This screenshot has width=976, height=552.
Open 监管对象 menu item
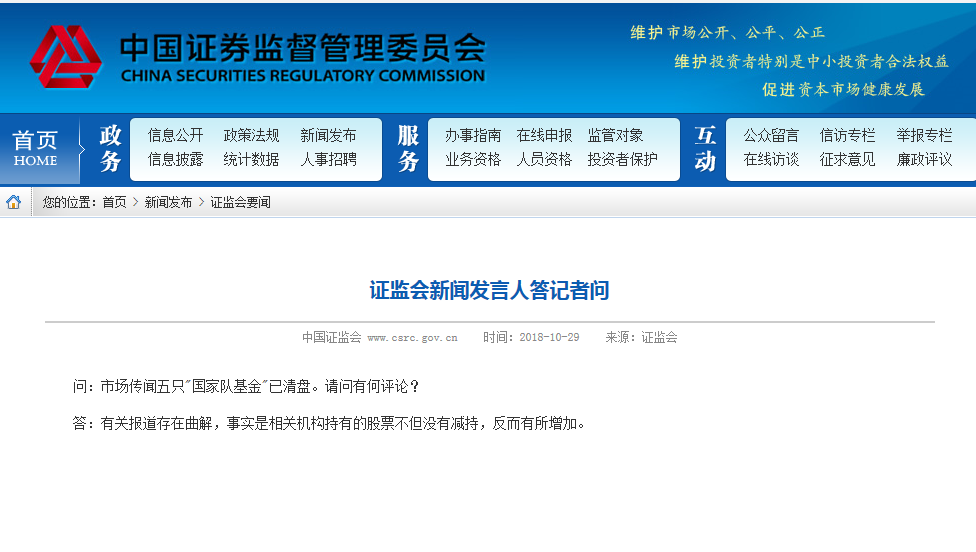click(615, 135)
